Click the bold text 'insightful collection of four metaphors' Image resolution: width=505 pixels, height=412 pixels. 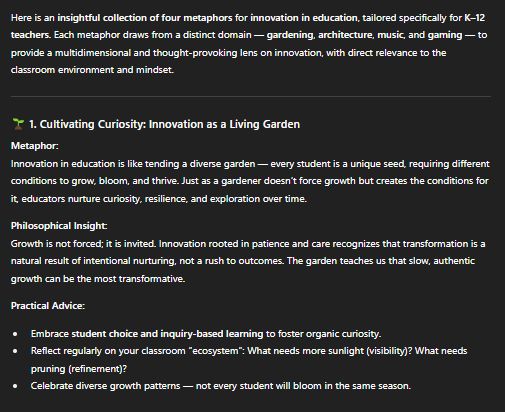(145, 18)
